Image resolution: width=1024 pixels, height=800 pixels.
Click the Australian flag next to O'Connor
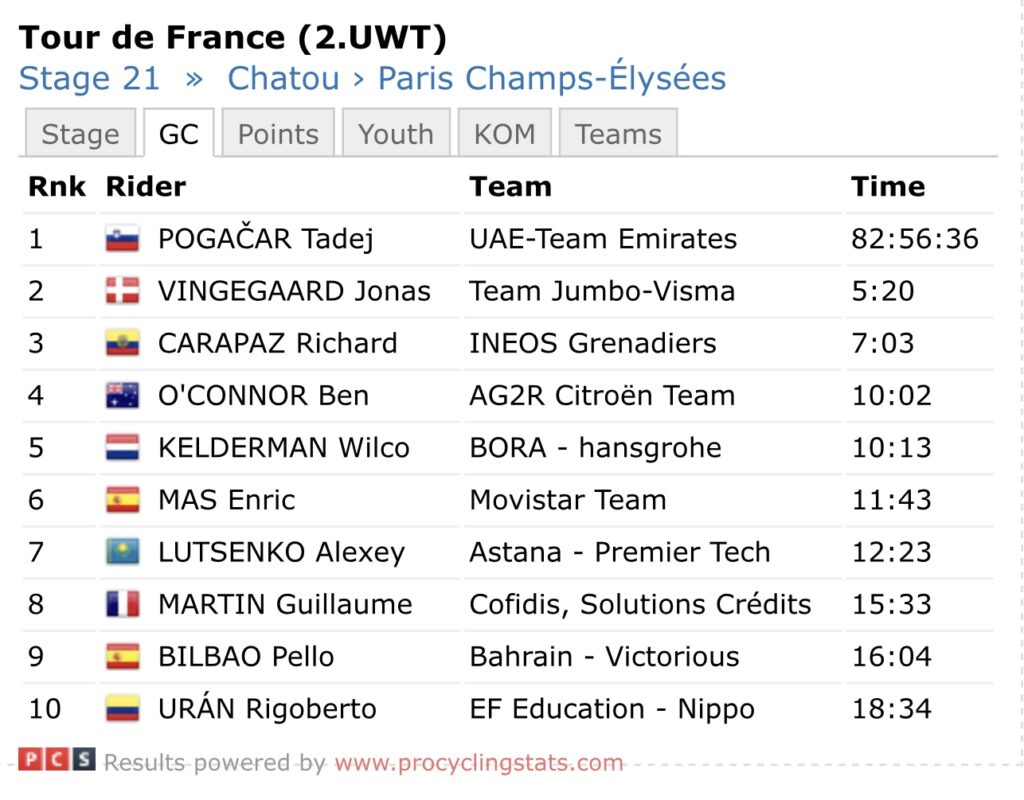(x=122, y=395)
